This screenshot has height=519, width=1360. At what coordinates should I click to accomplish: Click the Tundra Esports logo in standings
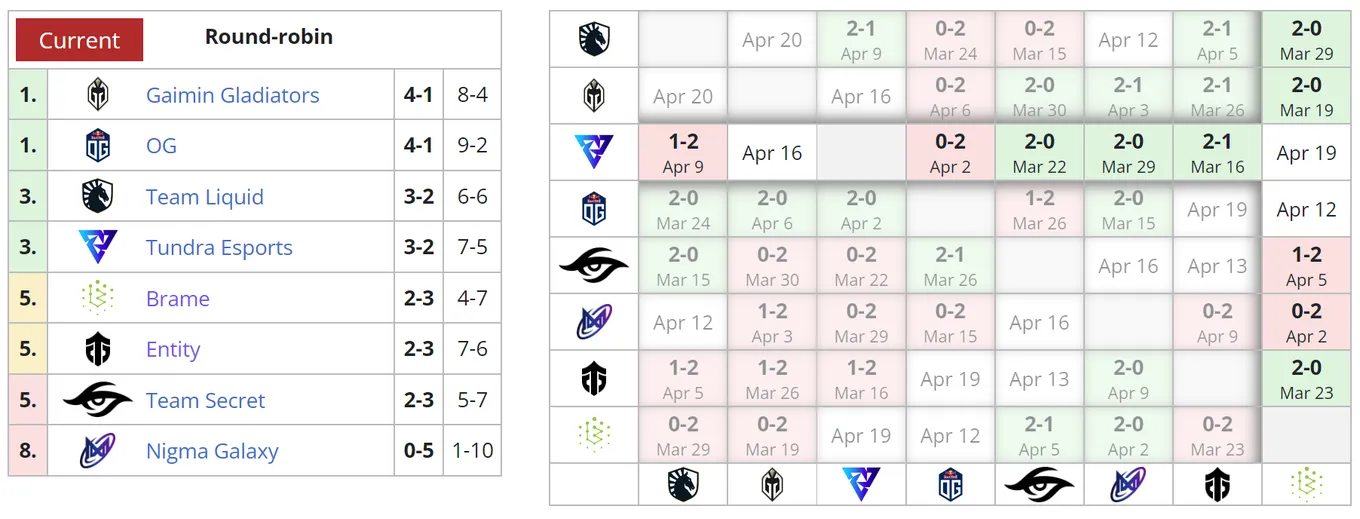click(x=97, y=247)
